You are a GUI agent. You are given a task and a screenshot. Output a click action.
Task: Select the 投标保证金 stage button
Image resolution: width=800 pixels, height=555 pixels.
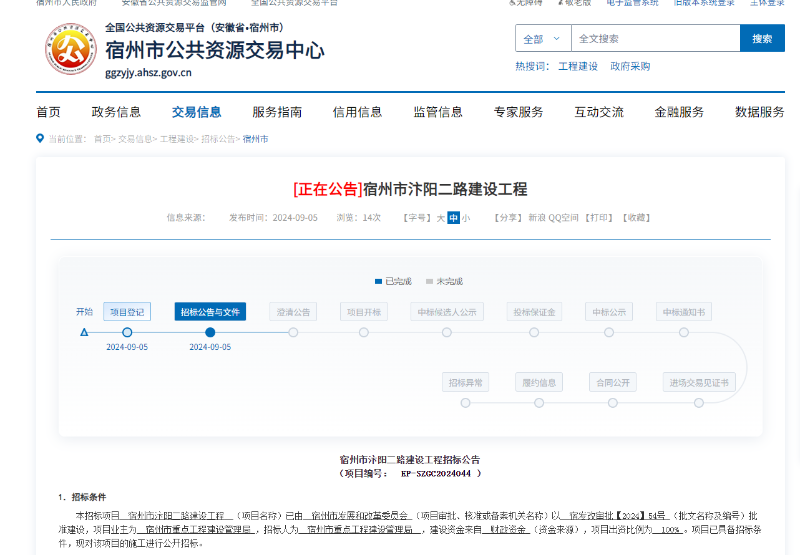click(534, 312)
